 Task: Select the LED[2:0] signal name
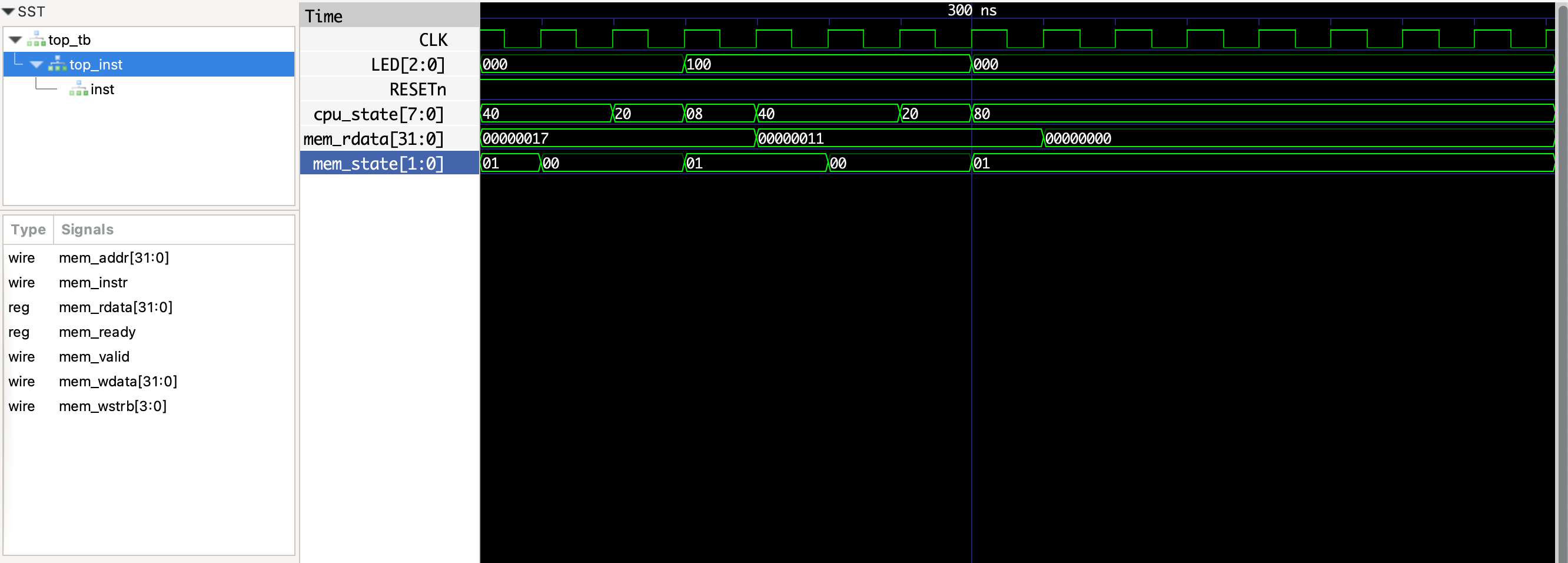click(408, 65)
